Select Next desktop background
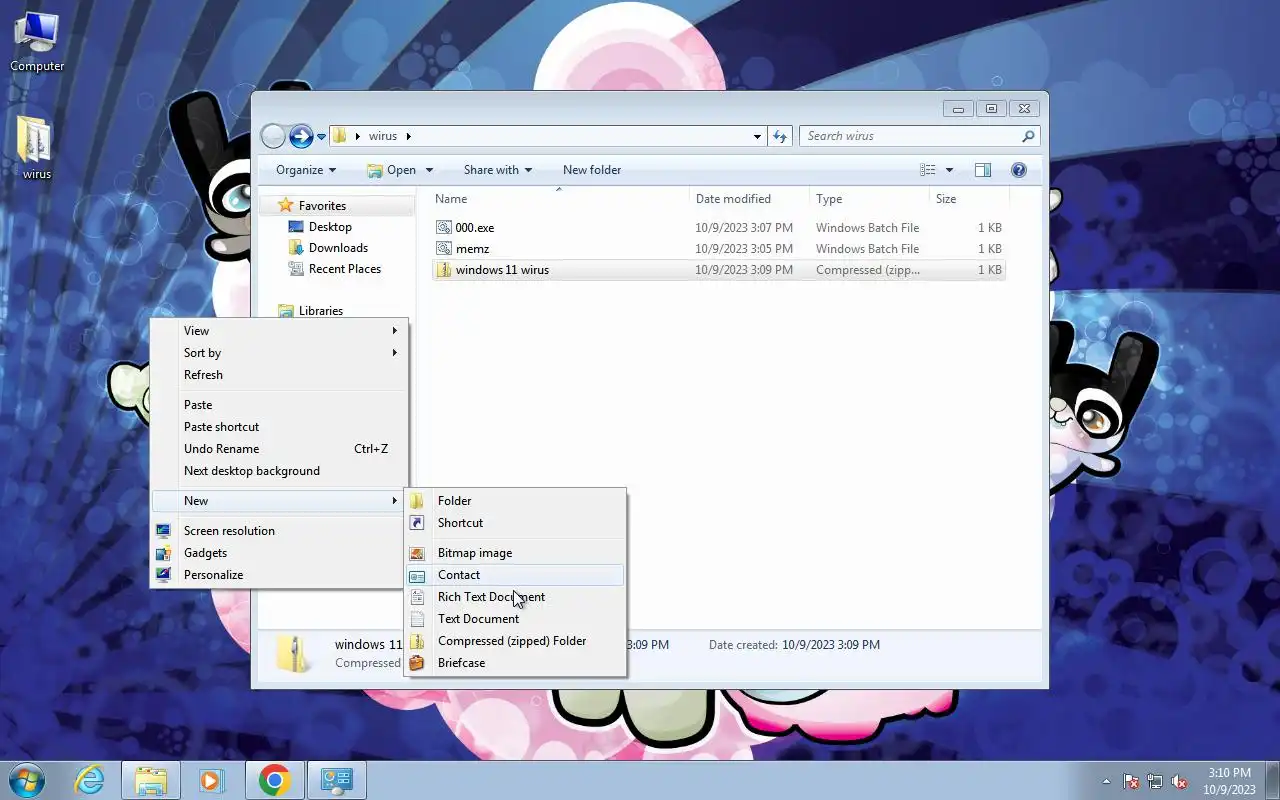The width and height of the screenshot is (1280, 800). [279, 471]
